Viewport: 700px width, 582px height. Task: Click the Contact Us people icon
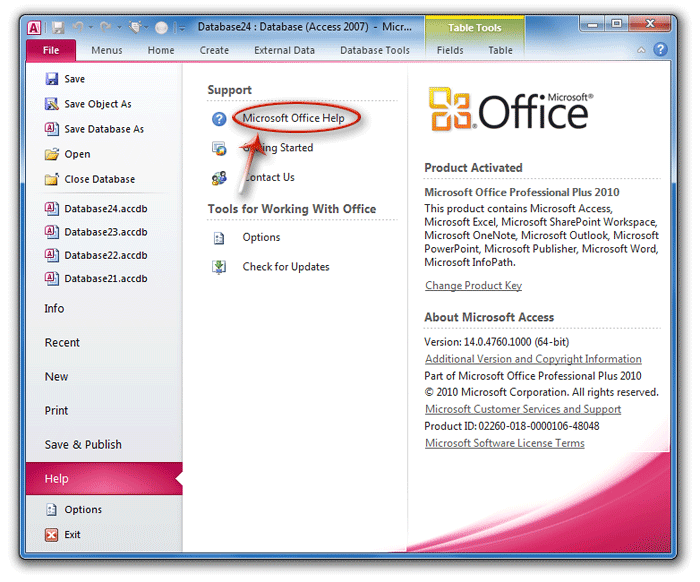219,178
